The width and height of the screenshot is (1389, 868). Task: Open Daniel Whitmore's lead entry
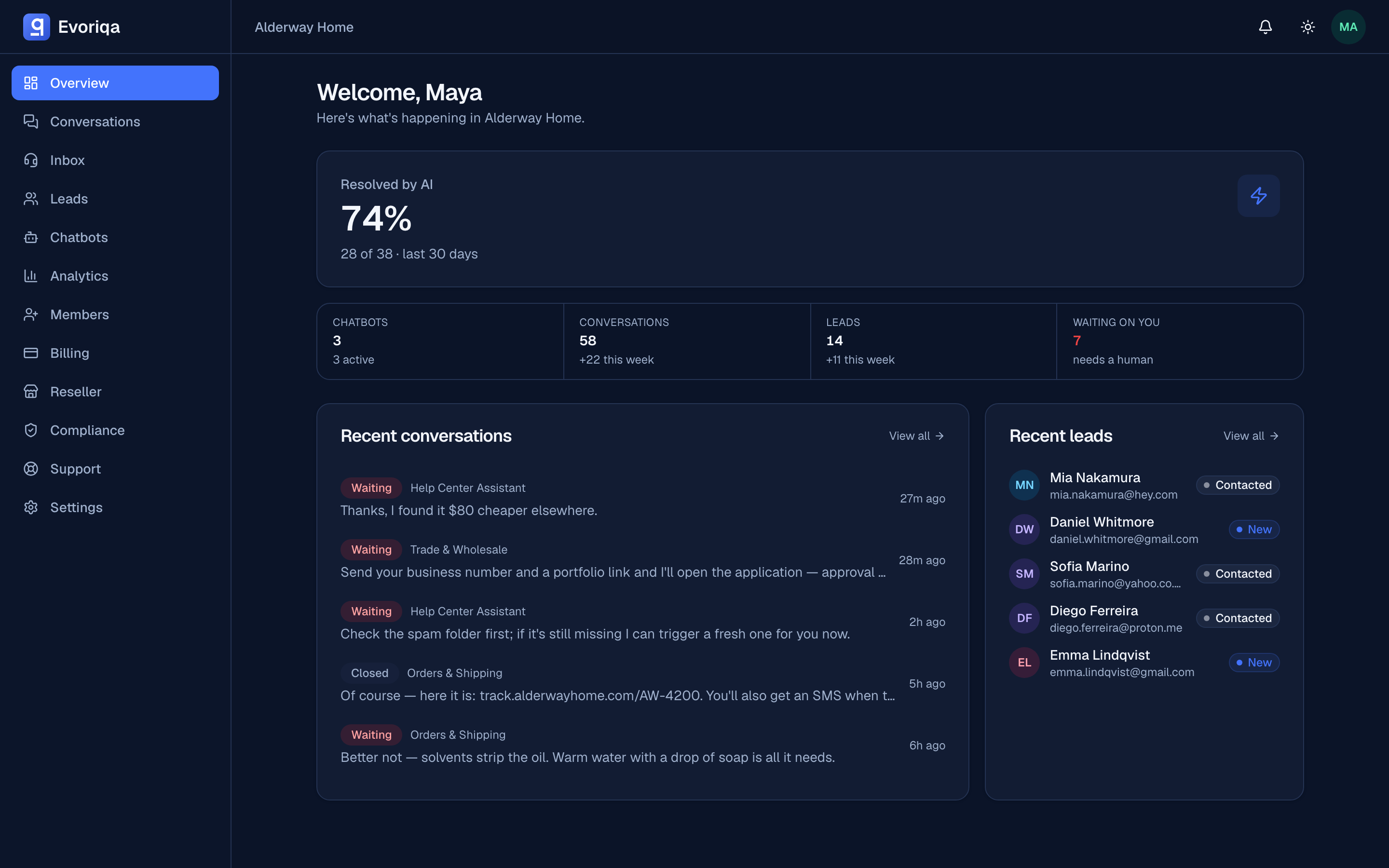pos(1144,529)
